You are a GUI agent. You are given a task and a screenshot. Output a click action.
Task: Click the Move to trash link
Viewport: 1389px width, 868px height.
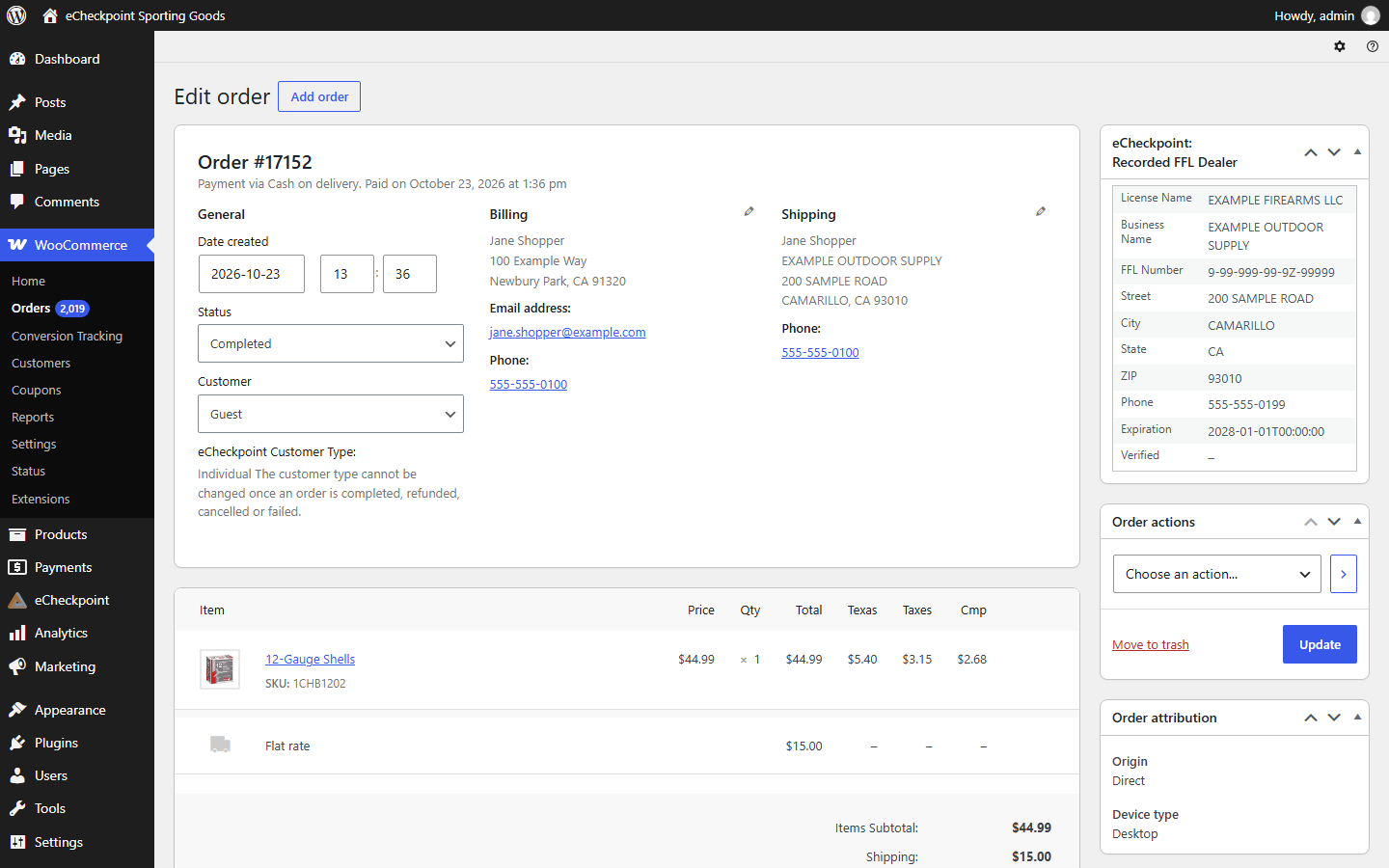1151,644
